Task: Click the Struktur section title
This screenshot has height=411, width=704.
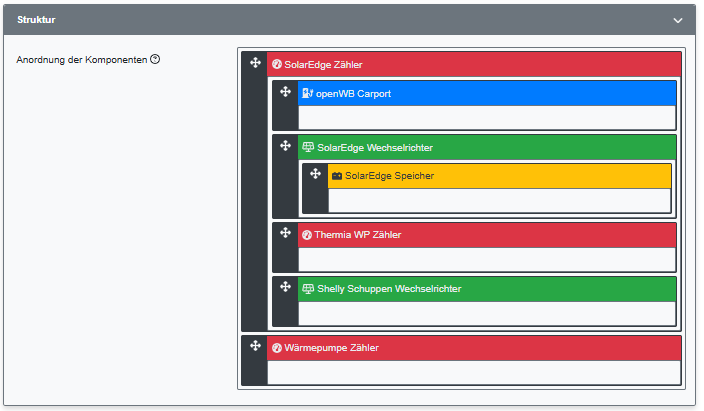Action: (x=36, y=20)
